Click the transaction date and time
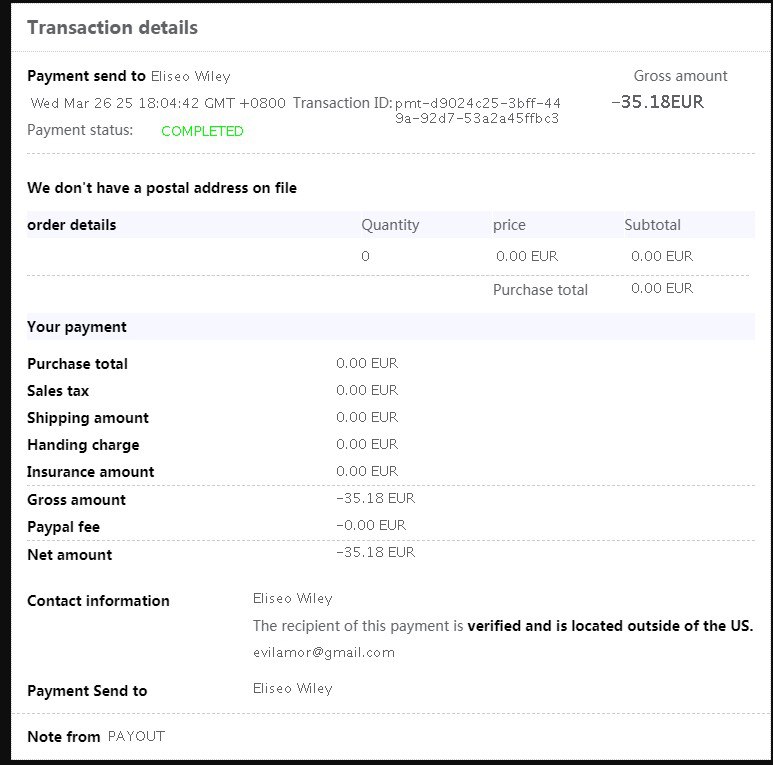This screenshot has width=773, height=765. (158, 103)
